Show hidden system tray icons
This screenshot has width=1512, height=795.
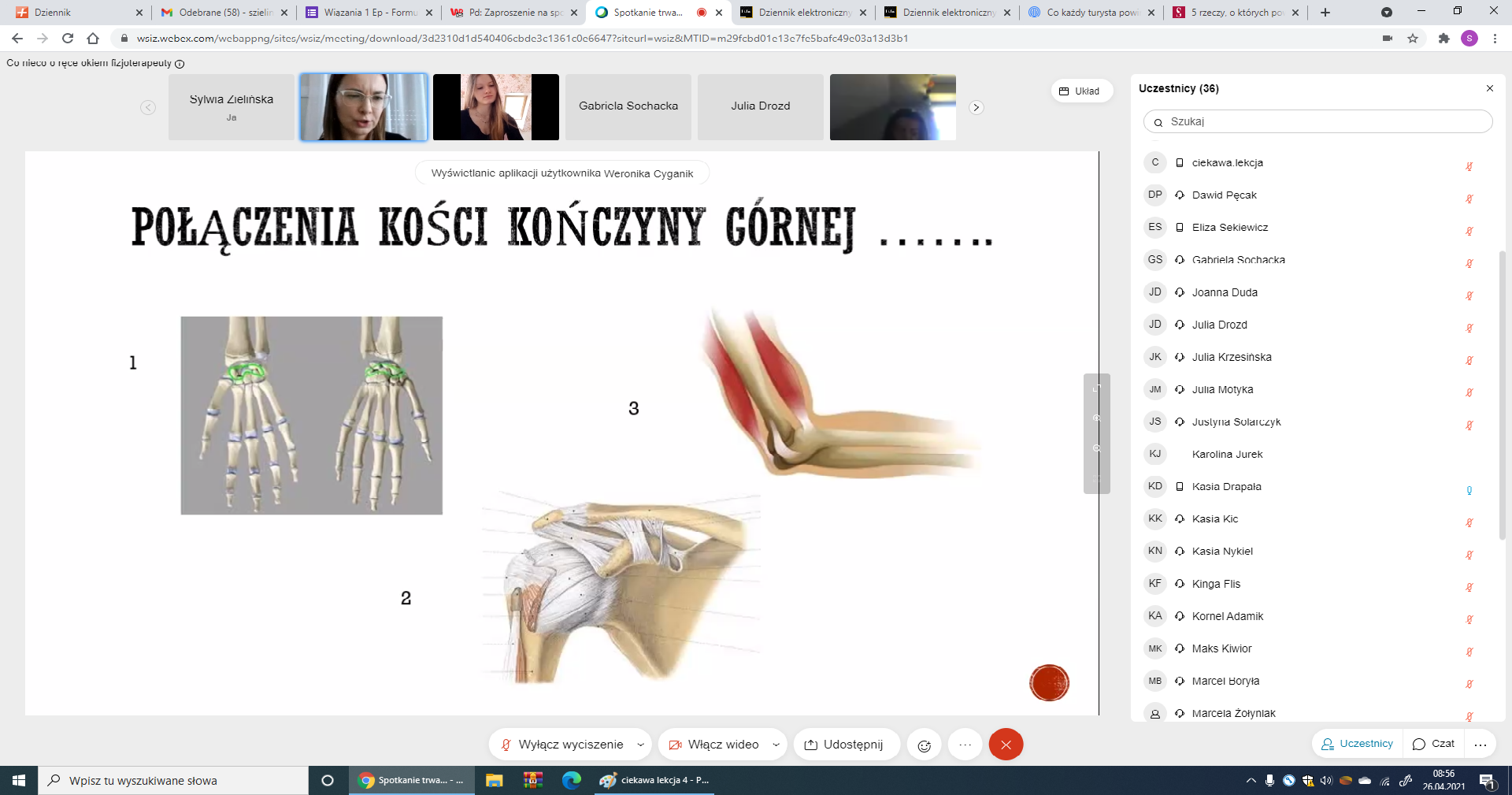[x=1251, y=781]
